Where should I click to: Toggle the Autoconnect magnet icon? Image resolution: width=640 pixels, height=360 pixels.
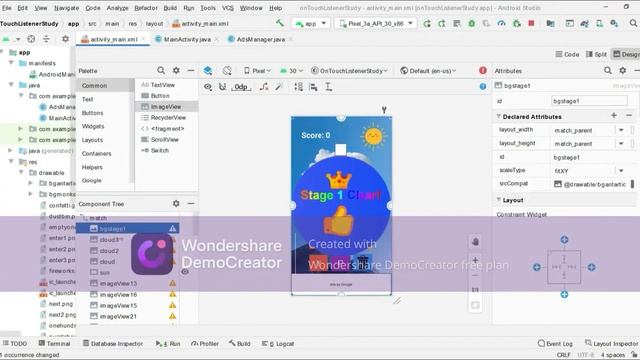(x=222, y=87)
